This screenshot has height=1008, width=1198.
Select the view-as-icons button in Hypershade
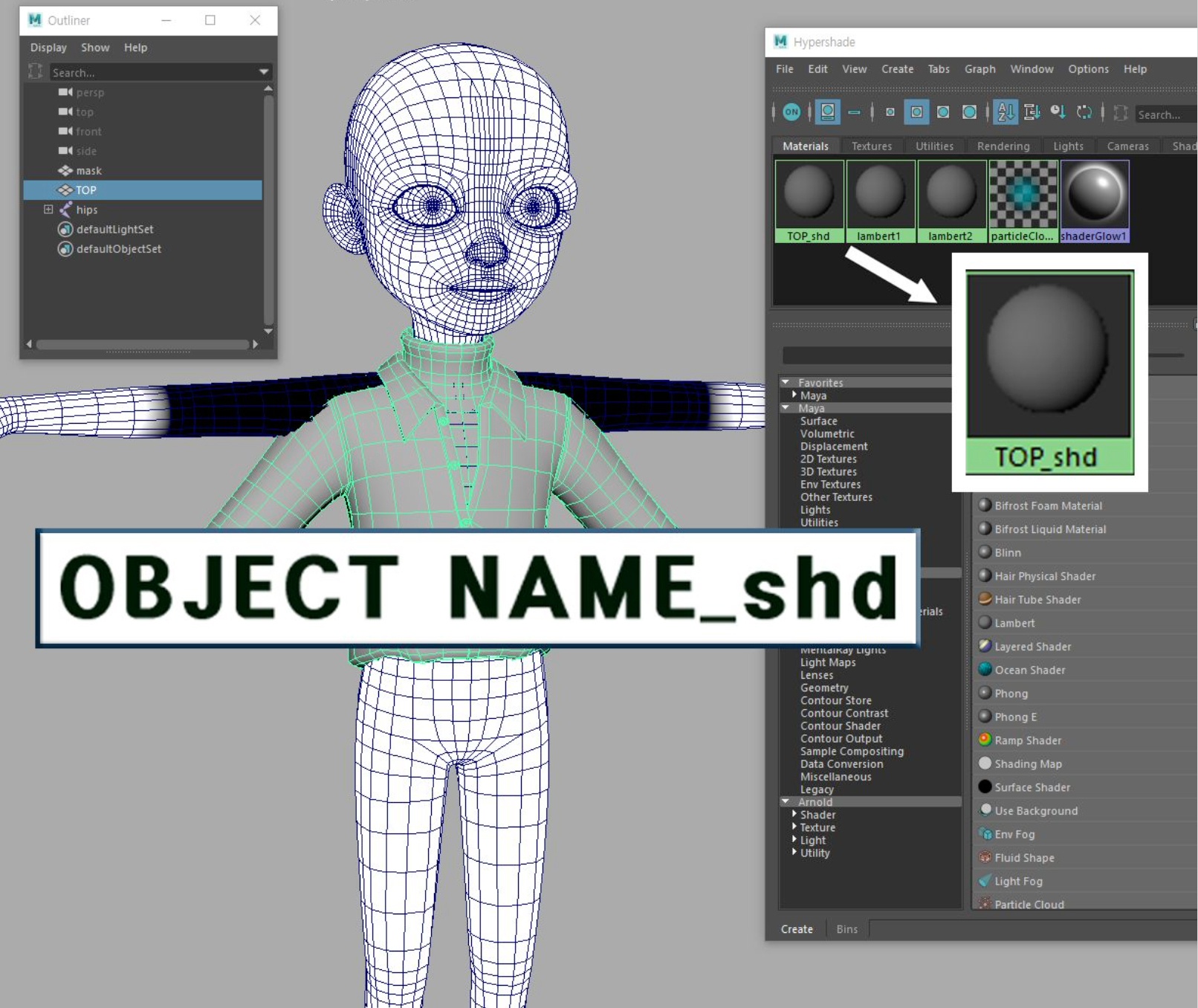[827, 112]
